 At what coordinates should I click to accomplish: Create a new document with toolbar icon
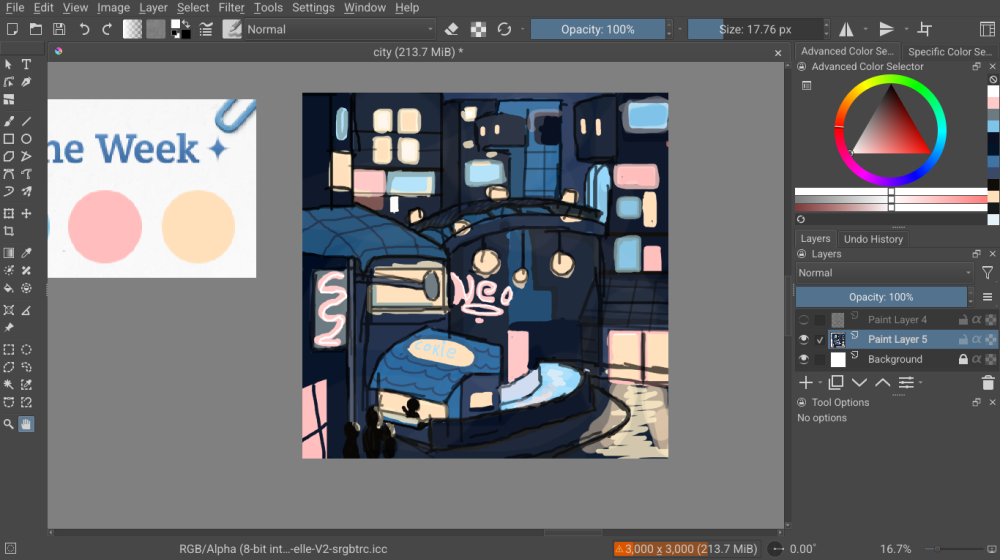12,29
